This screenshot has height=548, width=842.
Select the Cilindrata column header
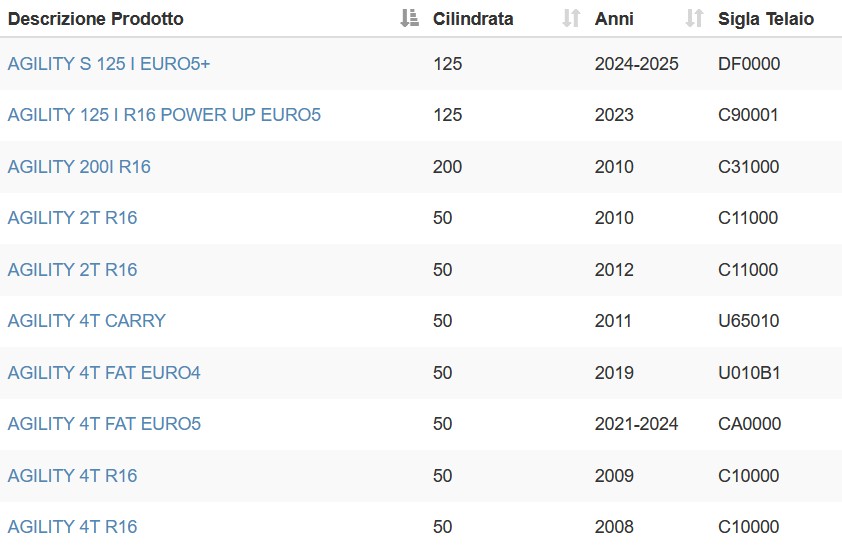tap(473, 19)
